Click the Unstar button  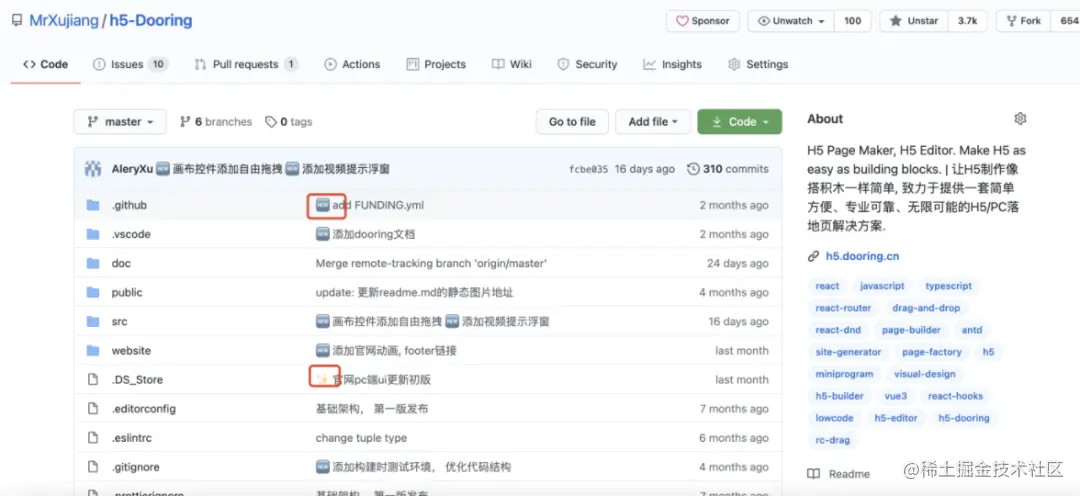913,21
